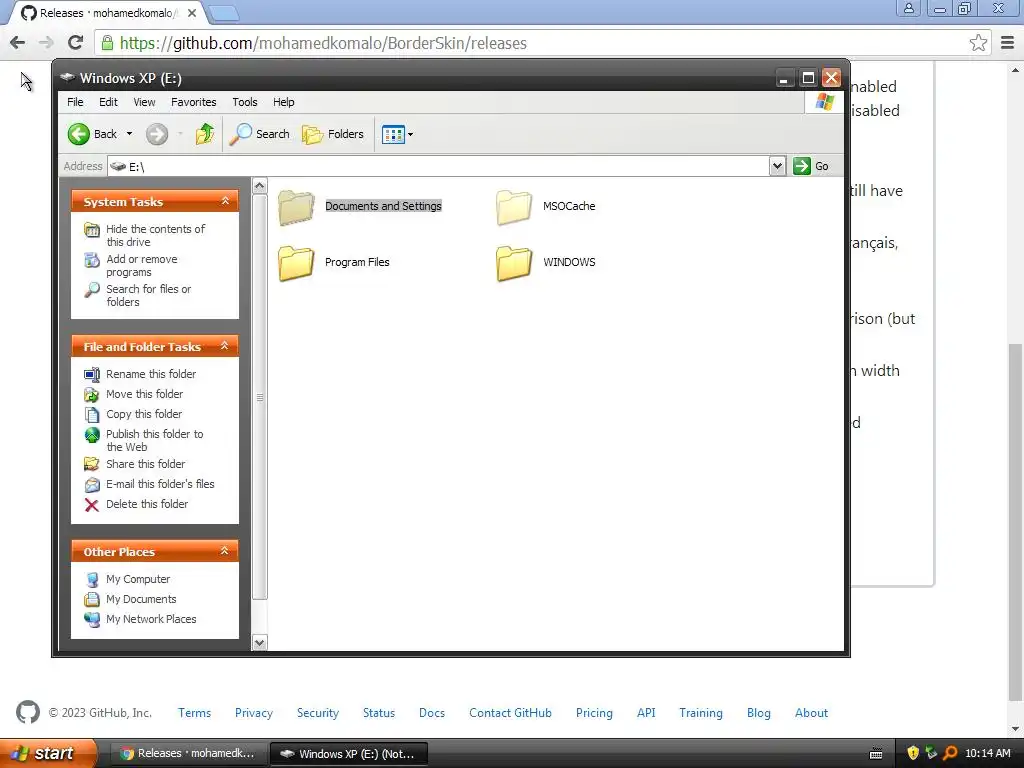Open the Terms footer link
Viewport: 1024px width, 768px height.
pyautogui.click(x=195, y=712)
